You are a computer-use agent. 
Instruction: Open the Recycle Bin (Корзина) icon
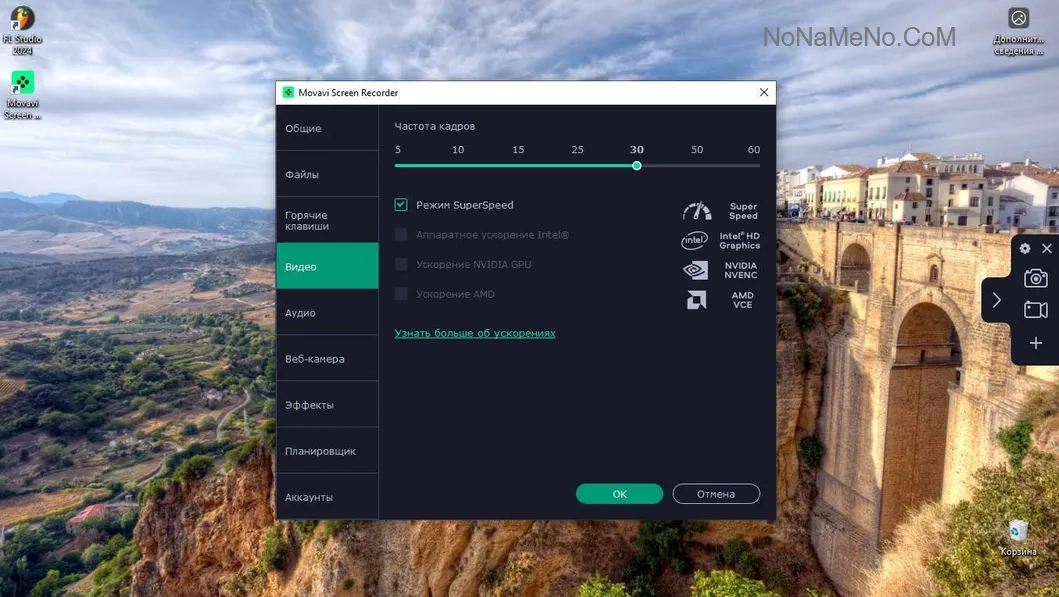(x=1018, y=538)
